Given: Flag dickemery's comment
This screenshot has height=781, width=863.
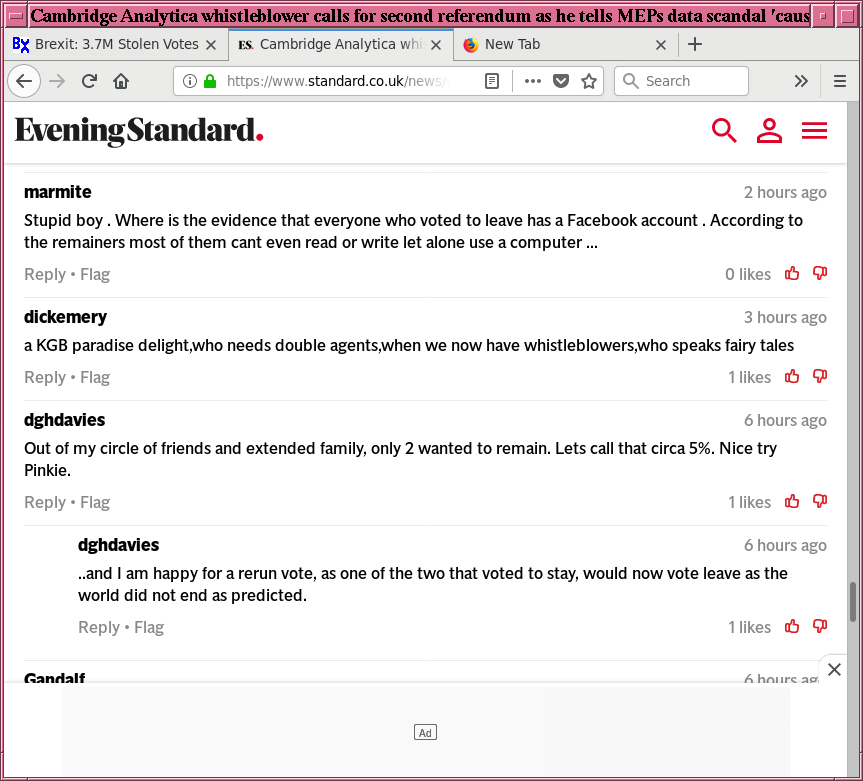Looking at the screenshot, I should [95, 377].
